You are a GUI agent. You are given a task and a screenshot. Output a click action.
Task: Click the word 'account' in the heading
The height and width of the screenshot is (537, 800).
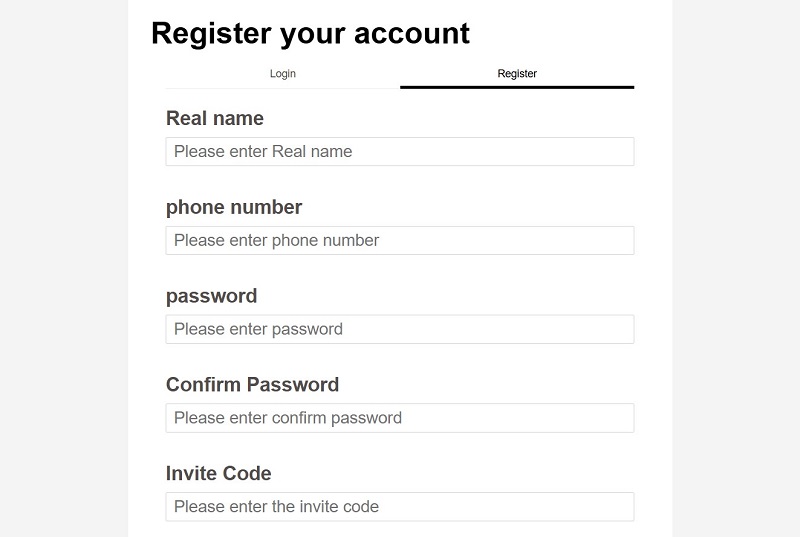(x=410, y=33)
